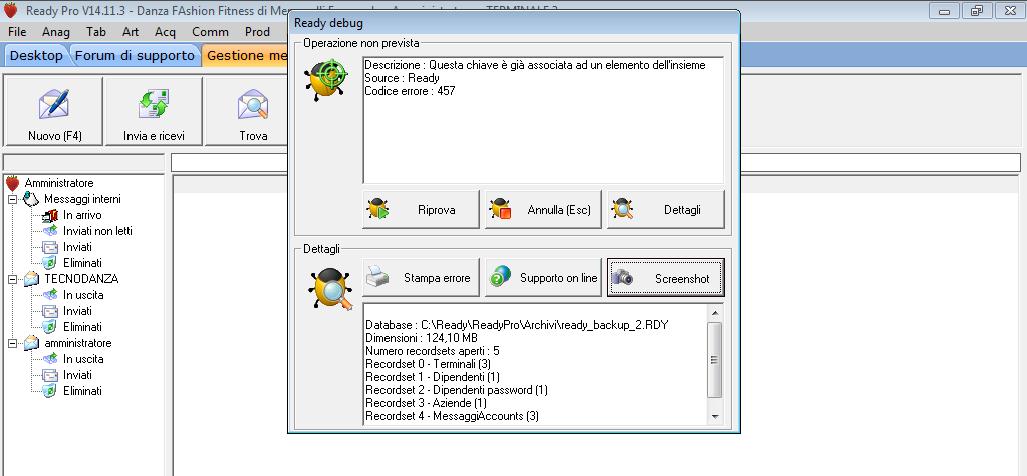Restore down the Ready Pro window

(x=977, y=10)
